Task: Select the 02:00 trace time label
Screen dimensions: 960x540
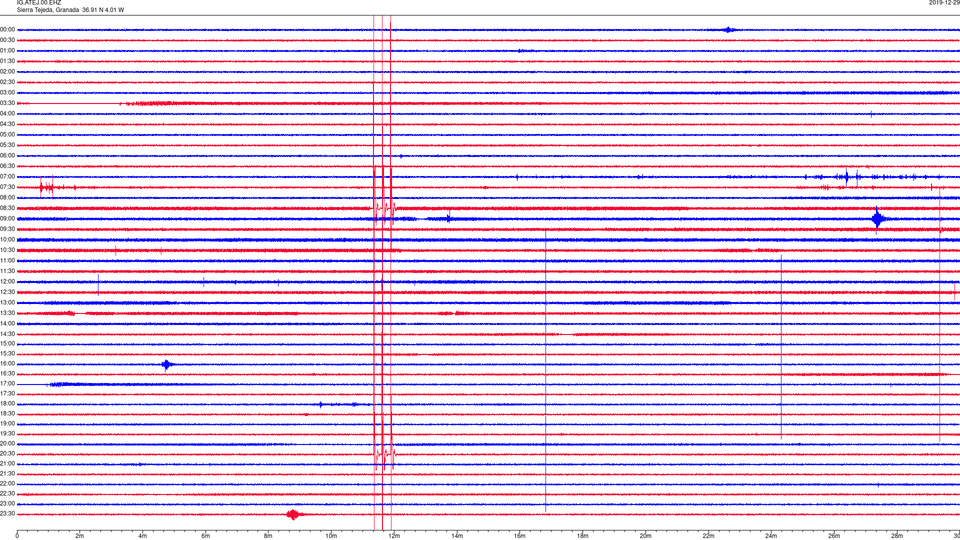Action: pyautogui.click(x=7, y=72)
